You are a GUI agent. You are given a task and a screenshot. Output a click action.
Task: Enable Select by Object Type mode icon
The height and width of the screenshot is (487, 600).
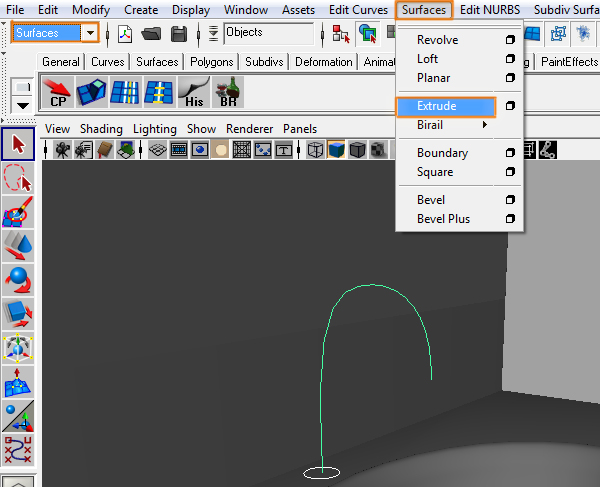coord(368,34)
